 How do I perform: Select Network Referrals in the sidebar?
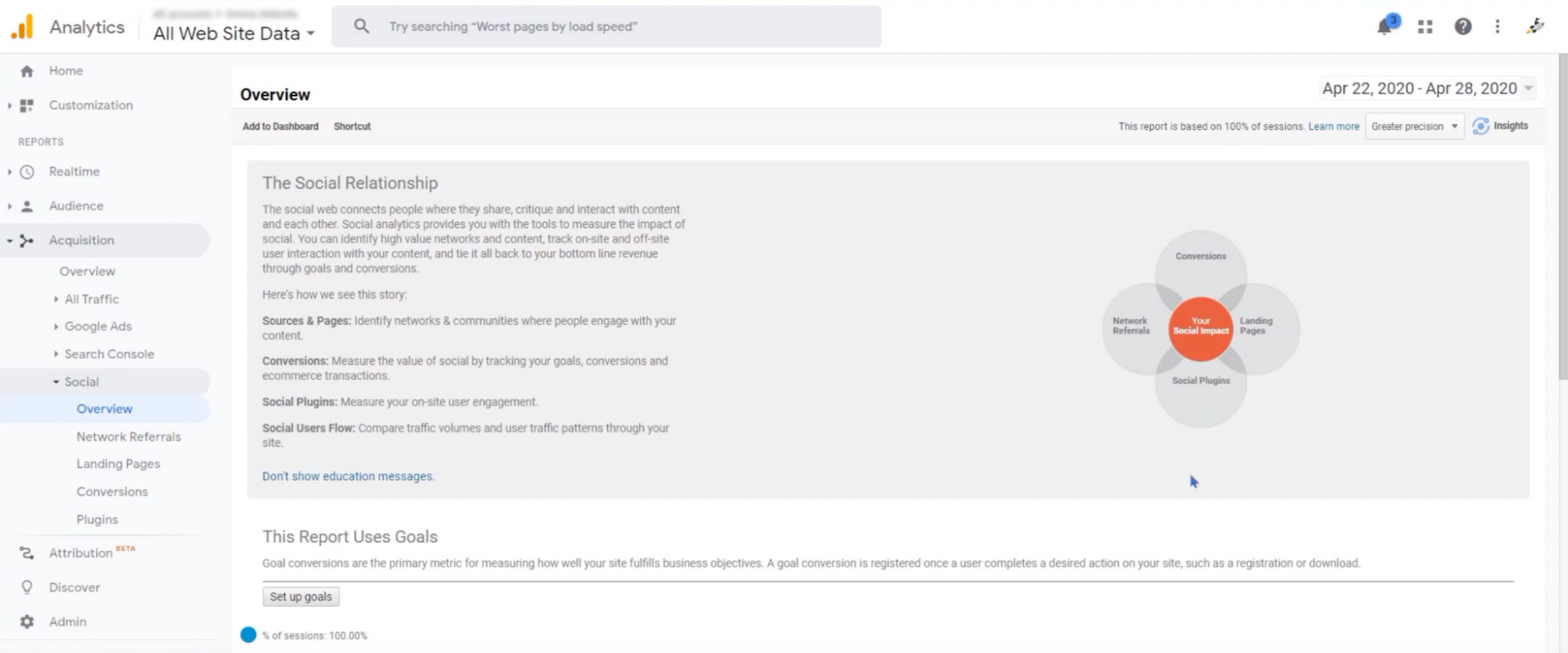[129, 437]
